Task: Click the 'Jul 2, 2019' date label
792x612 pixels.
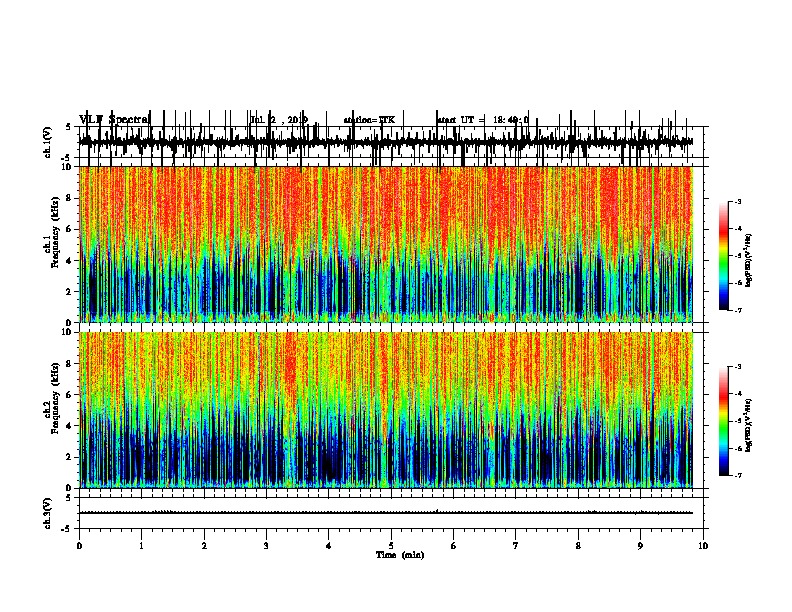Action: click(x=279, y=120)
